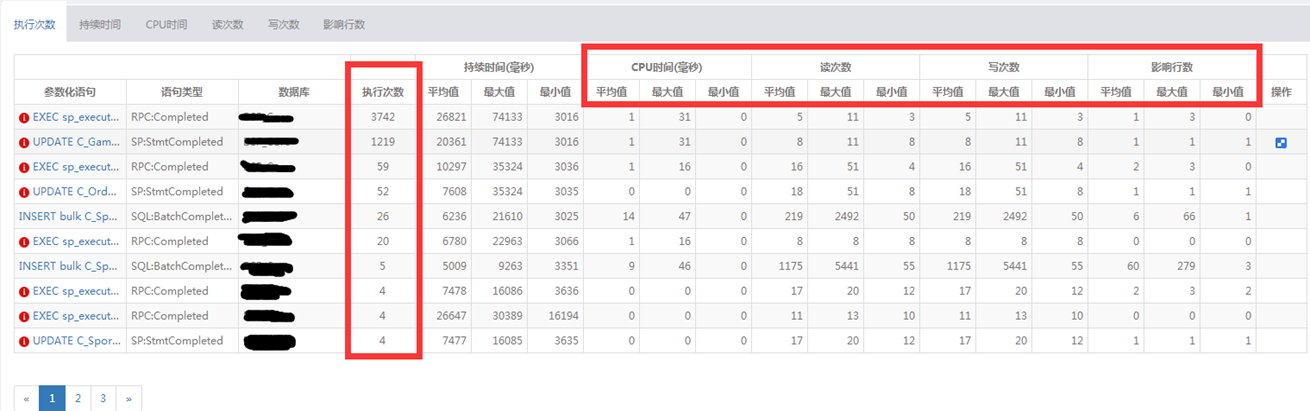Select the 影响行数 tab
Image resolution: width=1310 pixels, height=411 pixels.
pos(344,24)
